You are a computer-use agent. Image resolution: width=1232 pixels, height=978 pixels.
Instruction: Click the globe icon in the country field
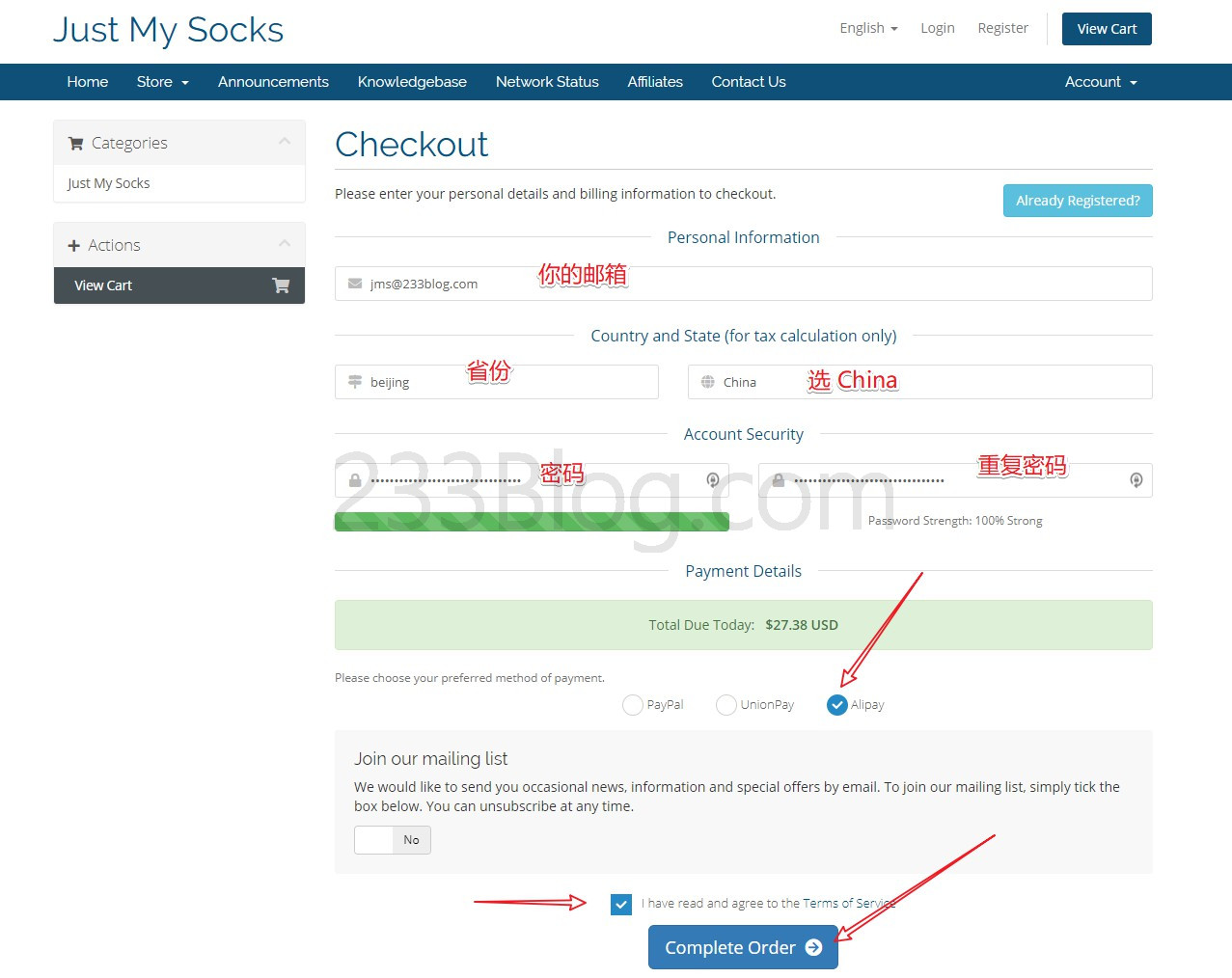coord(708,382)
